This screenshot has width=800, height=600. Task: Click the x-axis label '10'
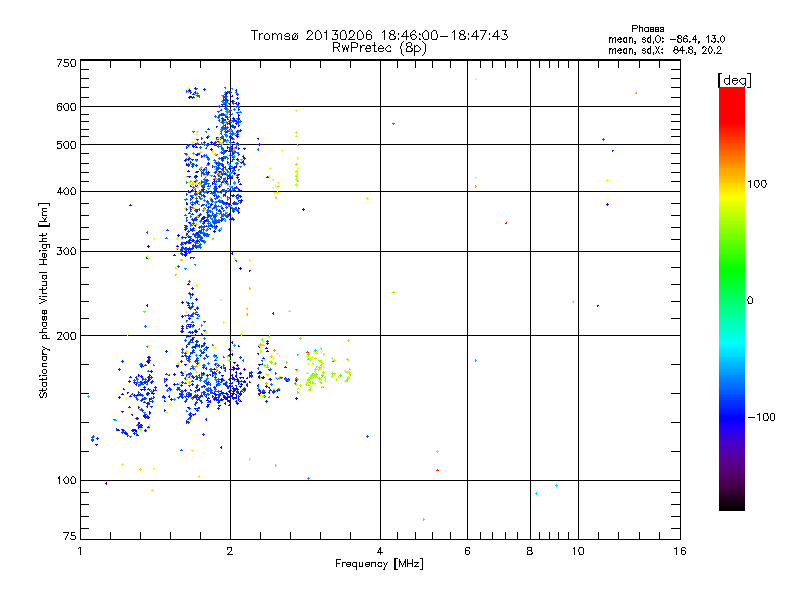pos(578,551)
